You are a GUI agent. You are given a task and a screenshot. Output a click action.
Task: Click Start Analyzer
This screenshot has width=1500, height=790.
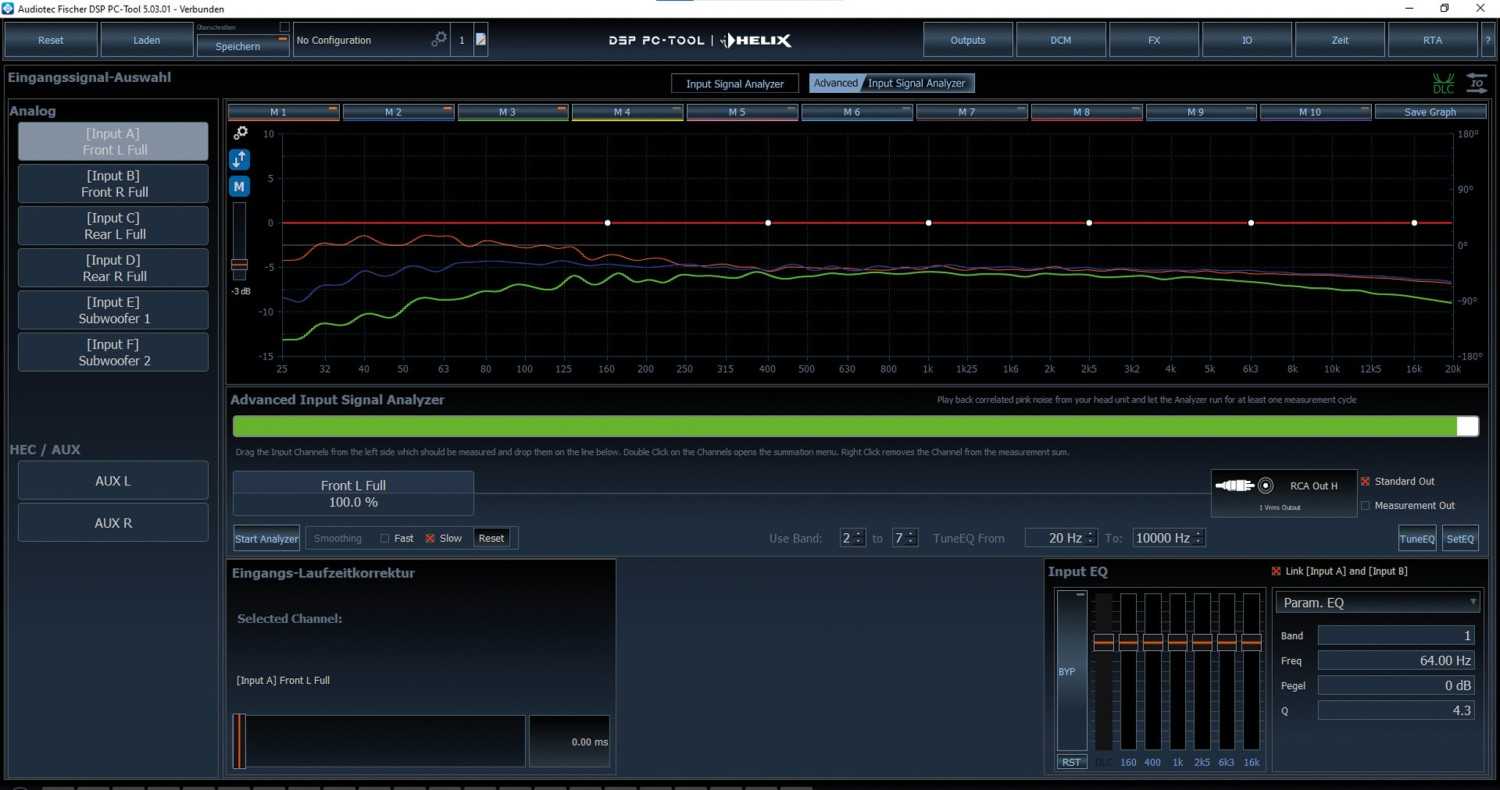[267, 538]
